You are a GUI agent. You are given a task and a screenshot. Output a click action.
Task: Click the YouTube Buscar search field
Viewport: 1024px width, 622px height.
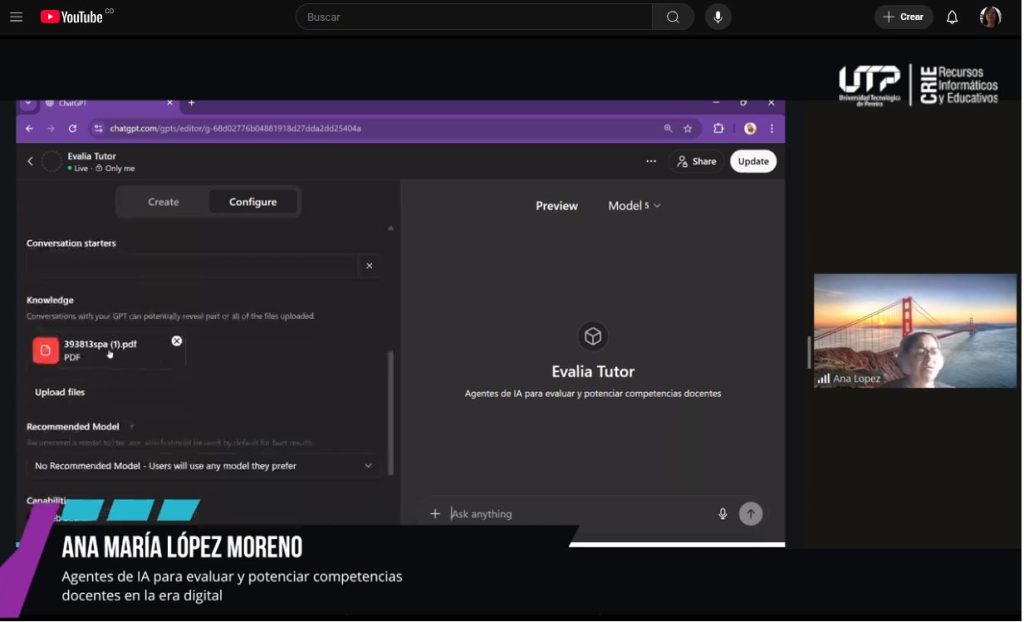tap(474, 17)
